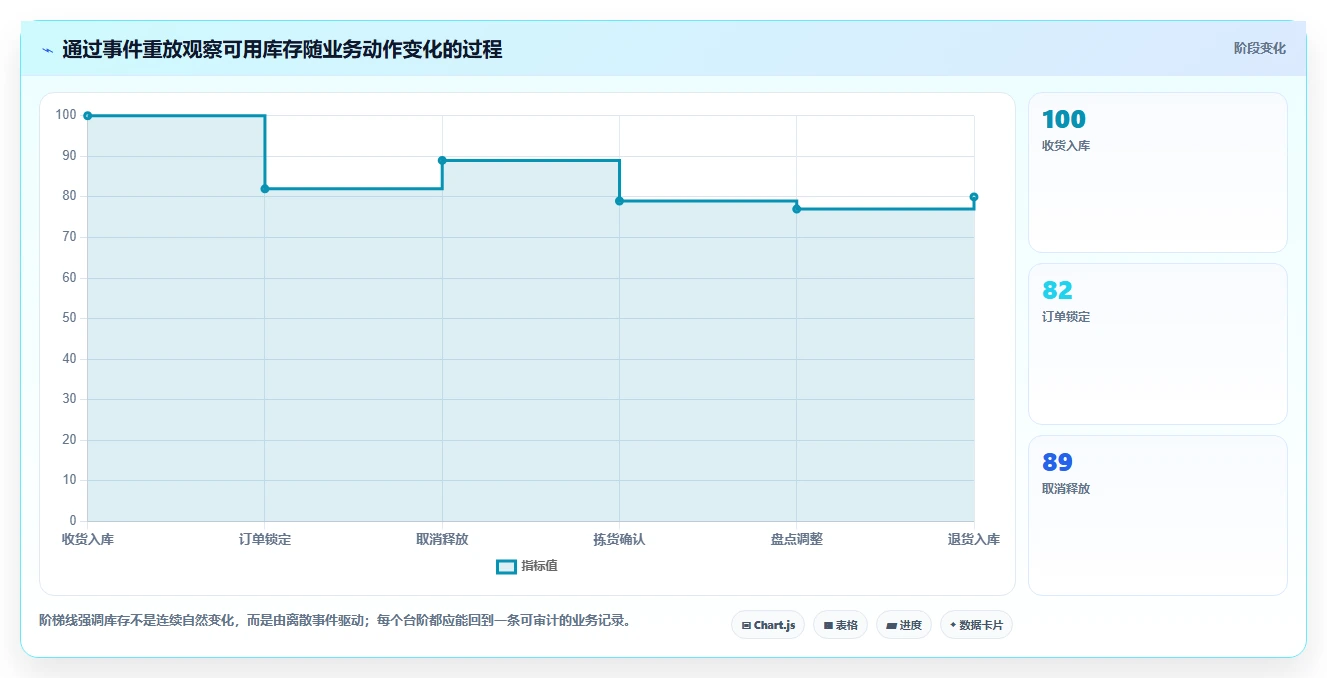Click the x-axis label 退货入库
Screen dimensions: 1327x678
tap(974, 539)
